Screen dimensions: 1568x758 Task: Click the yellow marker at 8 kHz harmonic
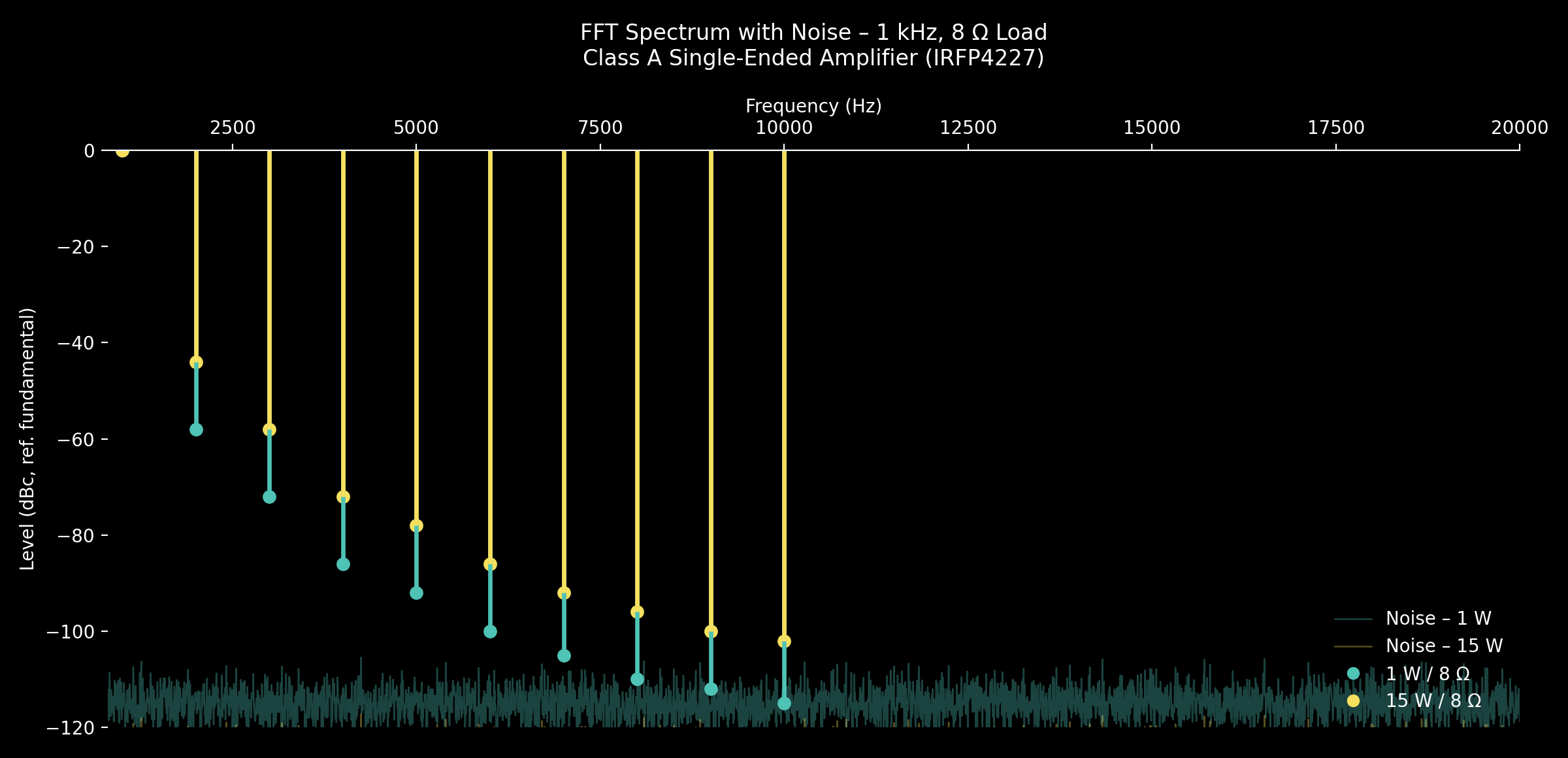(x=637, y=612)
